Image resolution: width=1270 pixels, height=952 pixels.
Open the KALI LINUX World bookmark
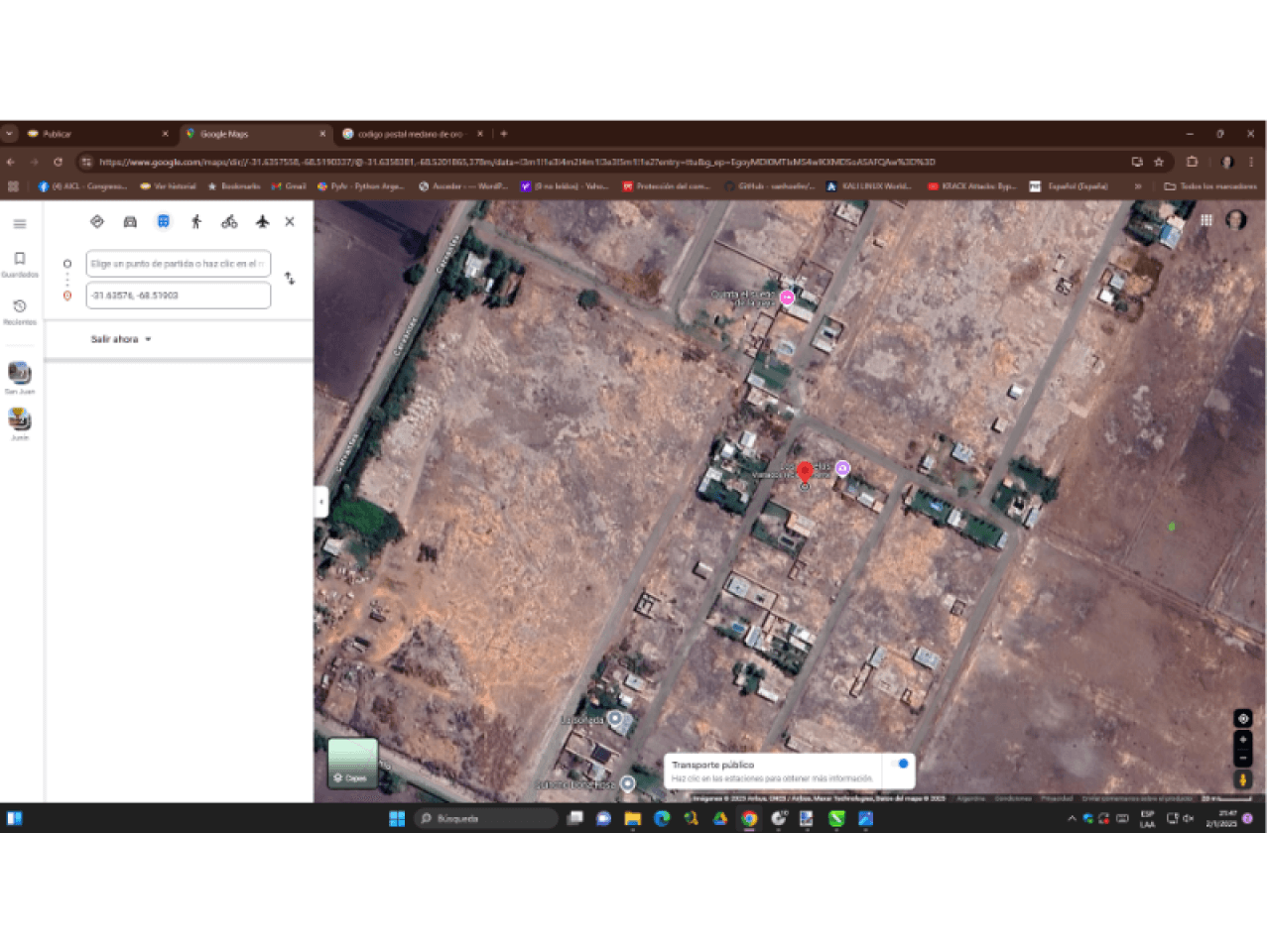869,186
